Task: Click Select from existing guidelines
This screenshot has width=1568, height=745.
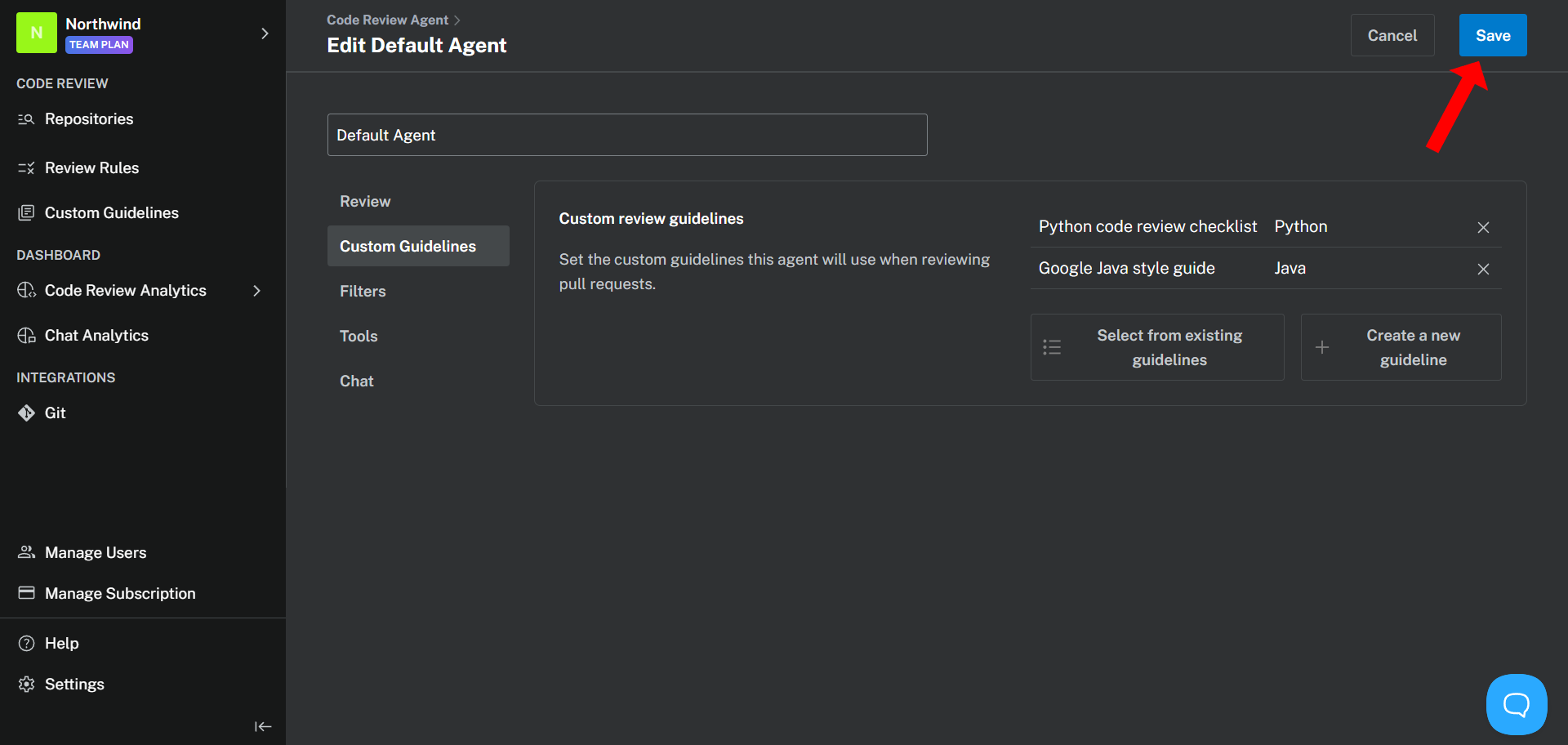Action: pyautogui.click(x=1156, y=347)
